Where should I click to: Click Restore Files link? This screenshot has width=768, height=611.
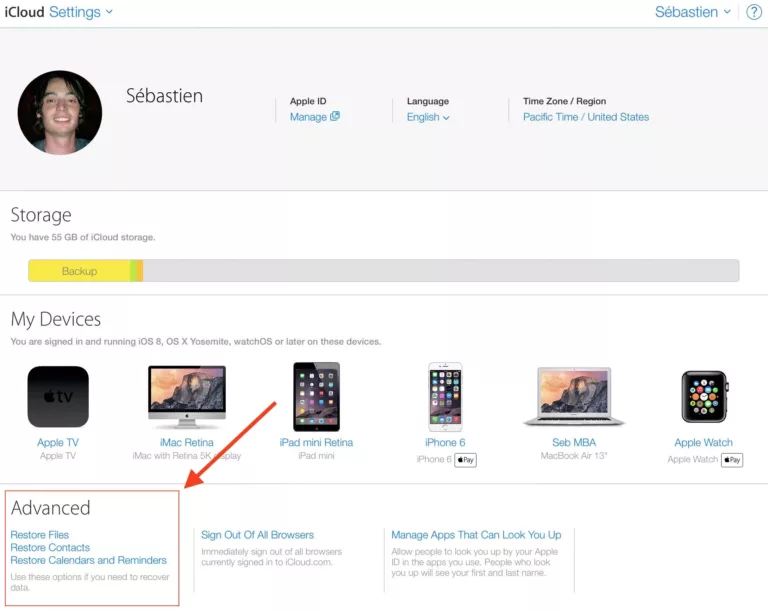coord(40,535)
